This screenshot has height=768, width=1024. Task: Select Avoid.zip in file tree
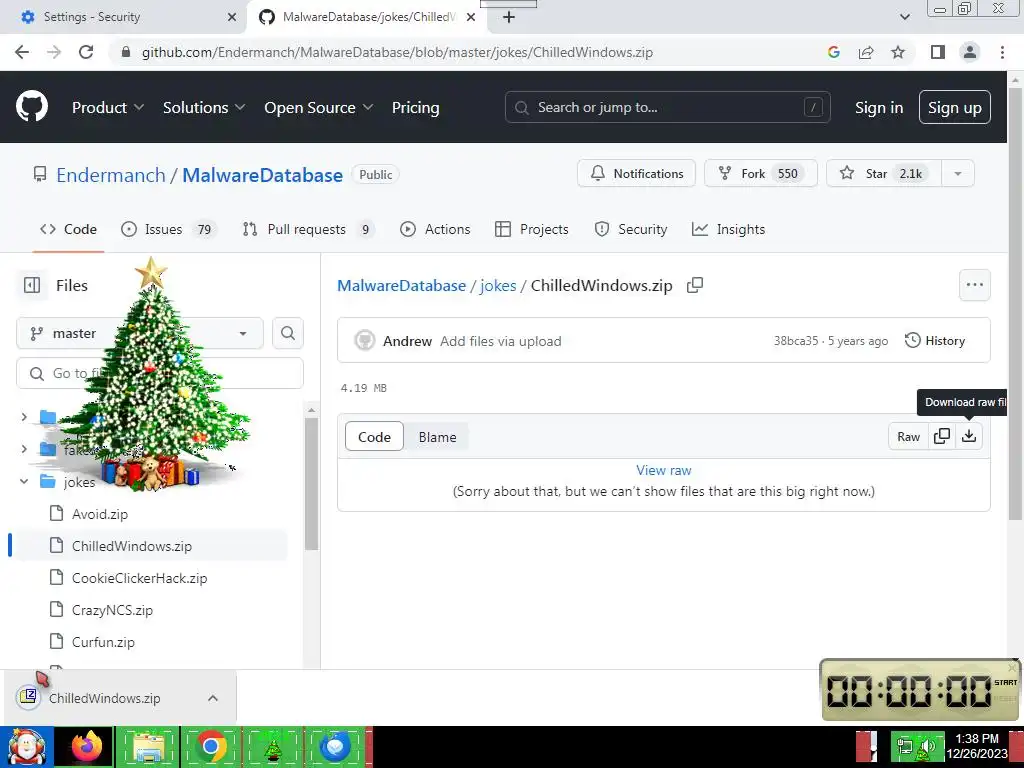[100, 514]
